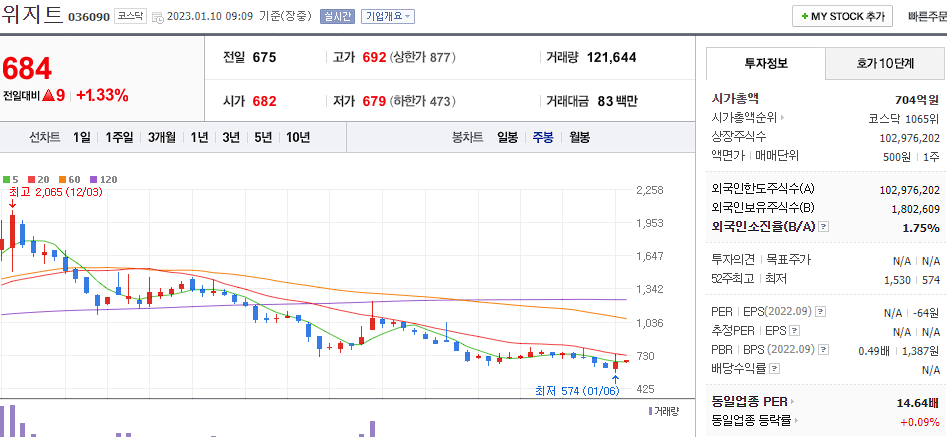Click the 상한가 877 upper limit text
The height and width of the screenshot is (437, 947).
pos(423,58)
